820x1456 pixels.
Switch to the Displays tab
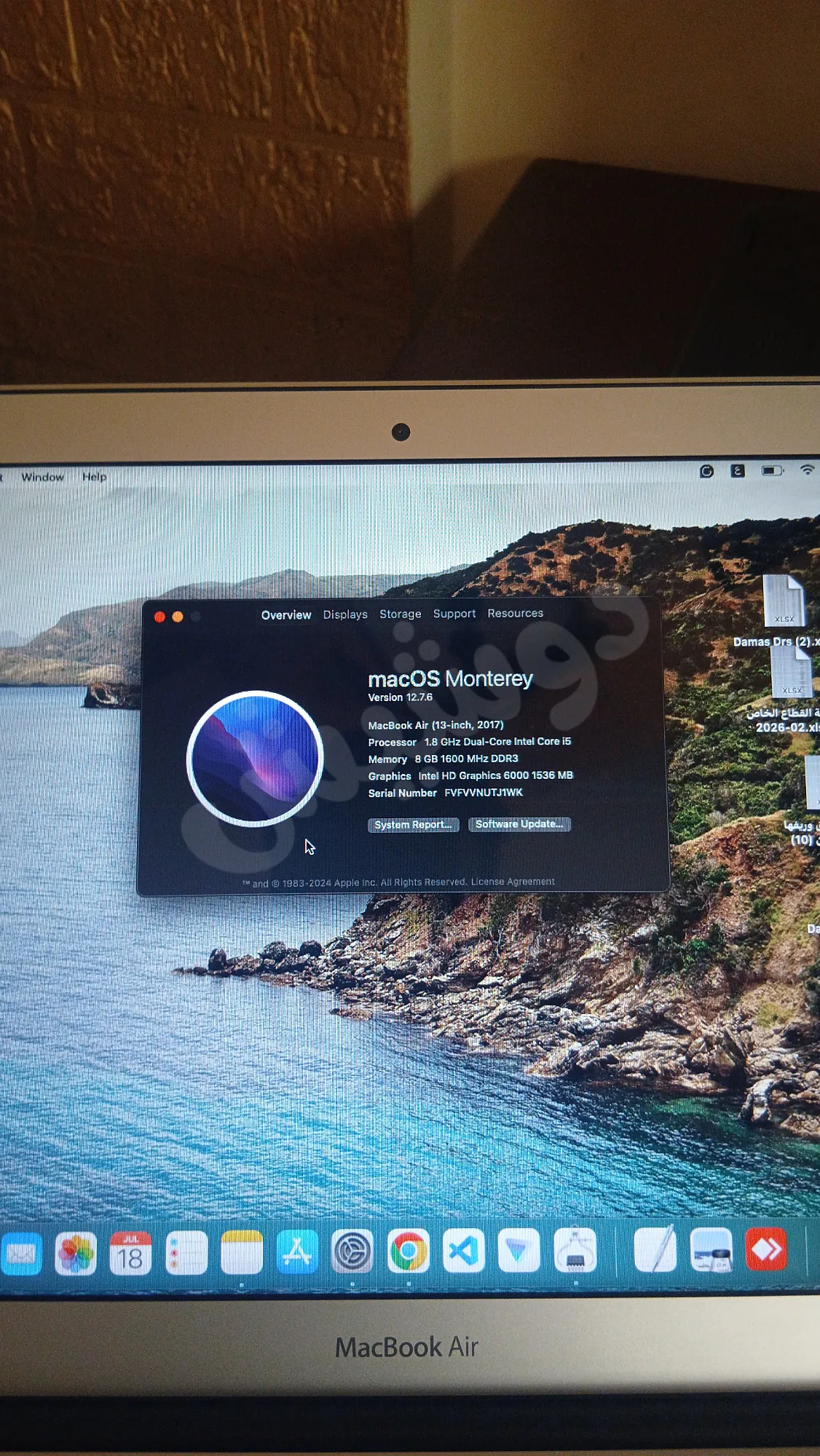pyautogui.click(x=345, y=614)
